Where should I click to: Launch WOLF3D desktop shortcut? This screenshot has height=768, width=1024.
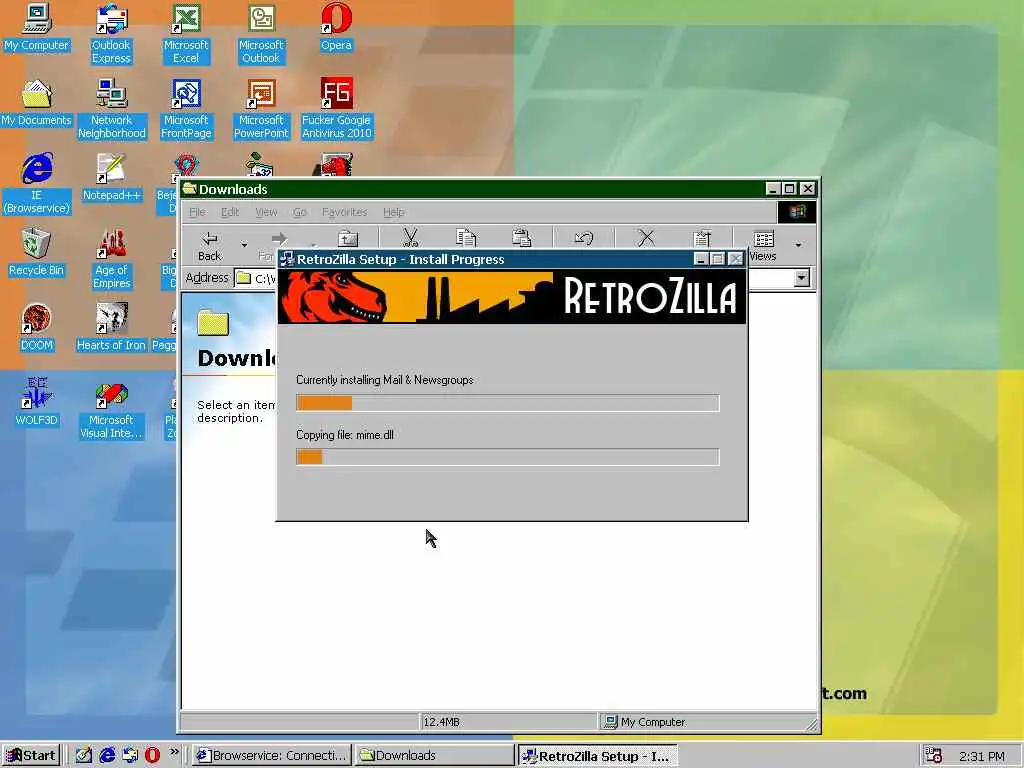(x=36, y=403)
